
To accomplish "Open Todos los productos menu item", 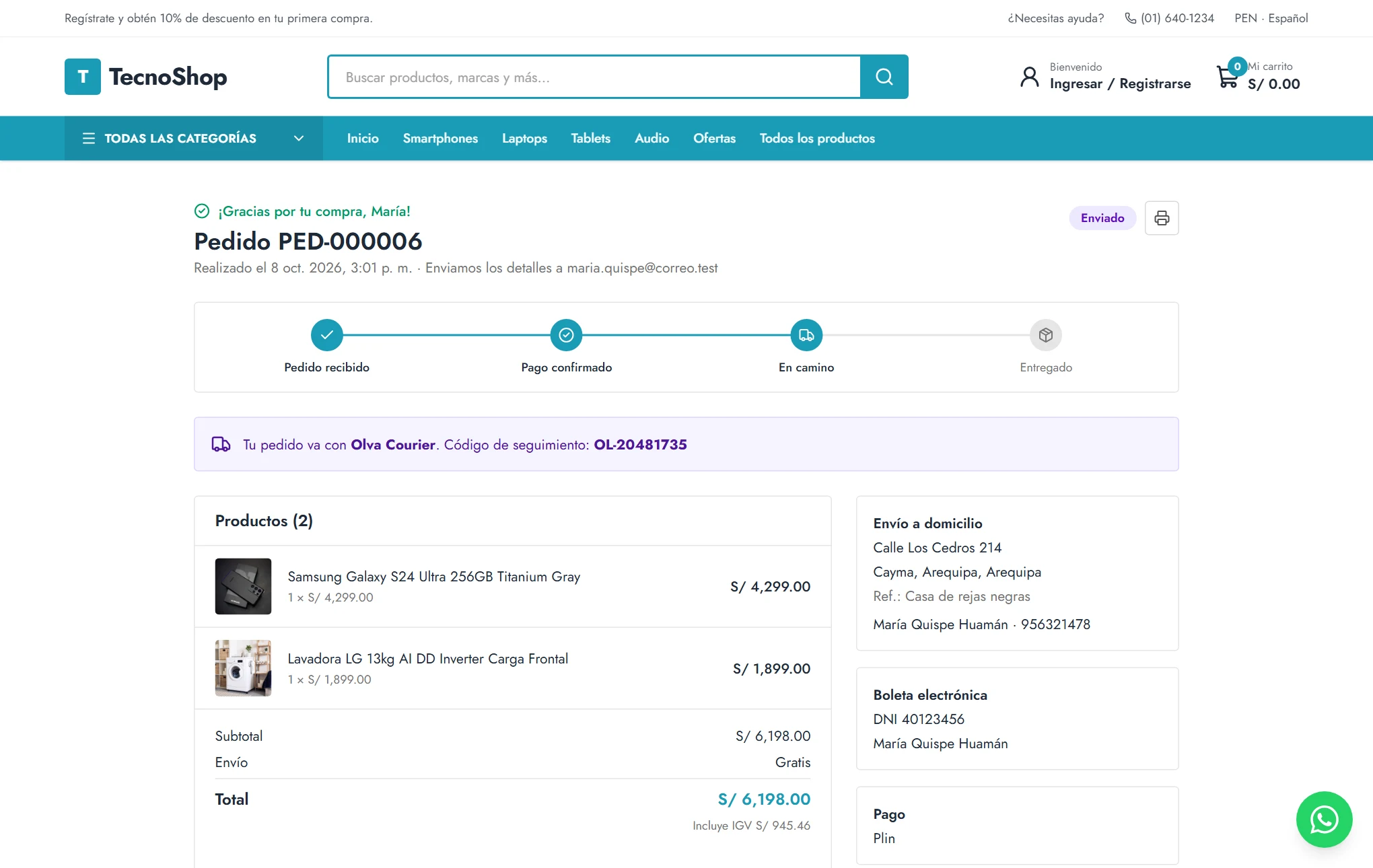I will pos(817,138).
